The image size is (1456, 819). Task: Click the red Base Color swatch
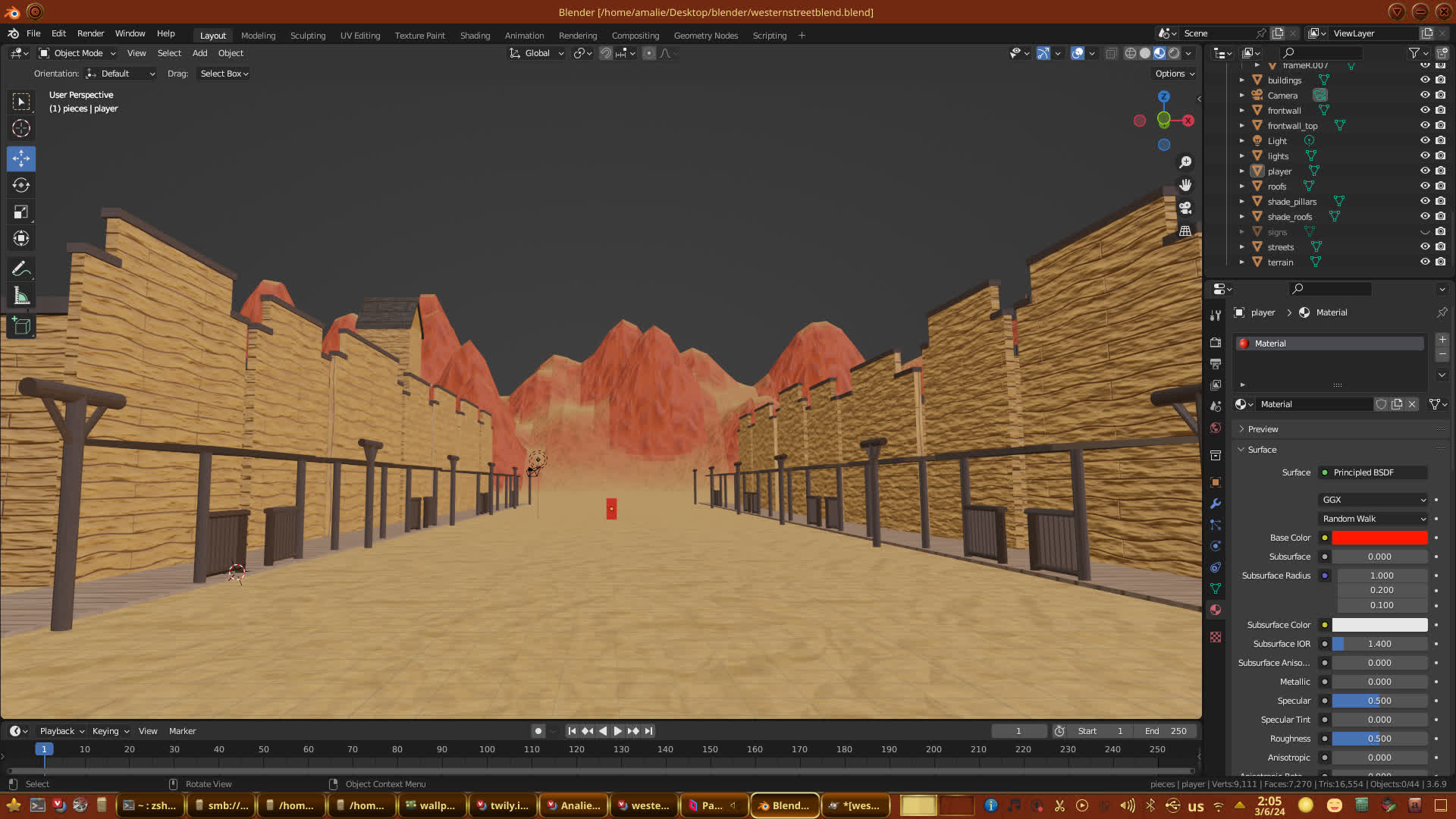click(x=1379, y=538)
